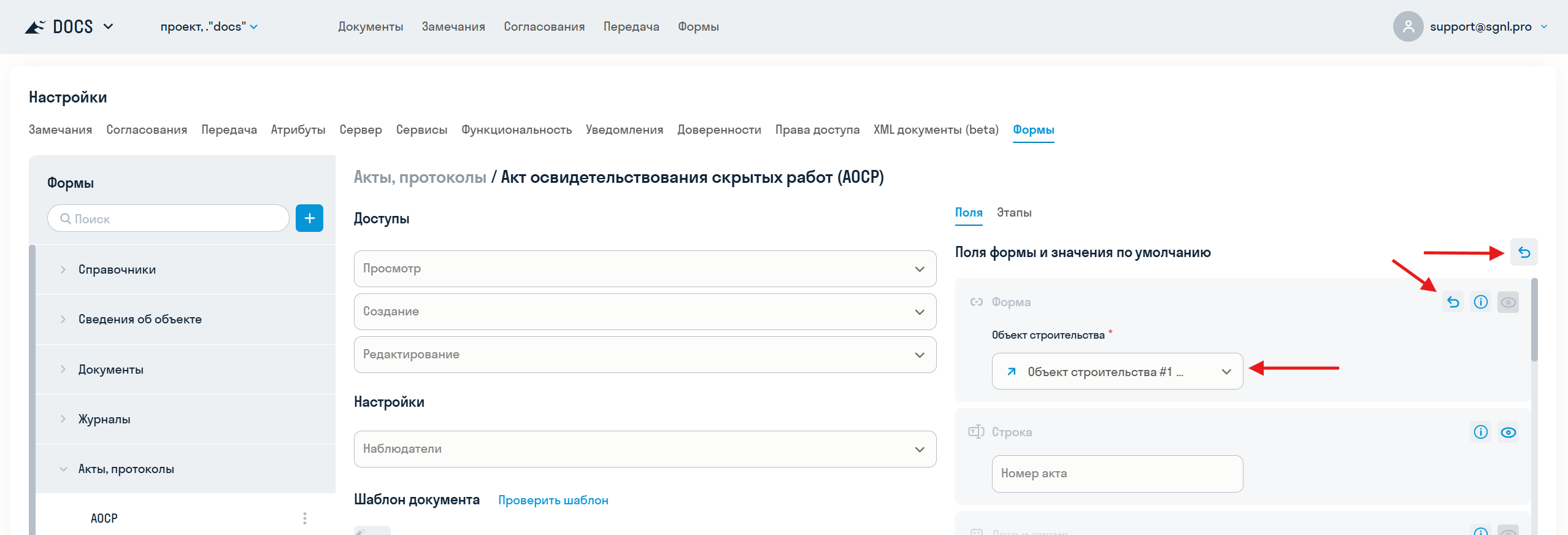Image resolution: width=1568 pixels, height=535 pixels.
Task: Expand the account menu arrow beside the email
Action: click(1544, 26)
